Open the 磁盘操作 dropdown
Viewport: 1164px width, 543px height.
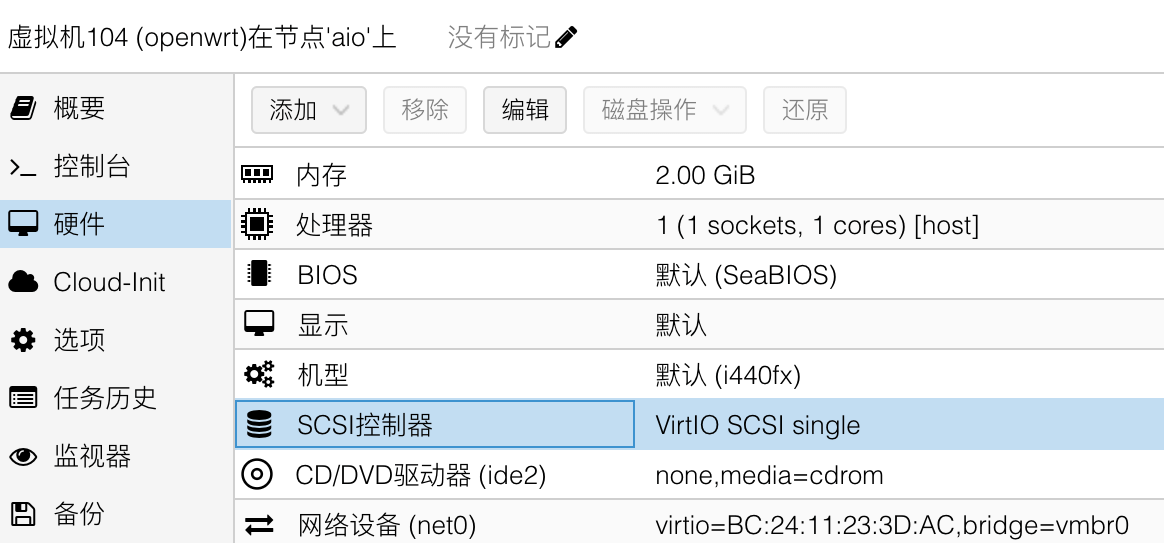[664, 110]
